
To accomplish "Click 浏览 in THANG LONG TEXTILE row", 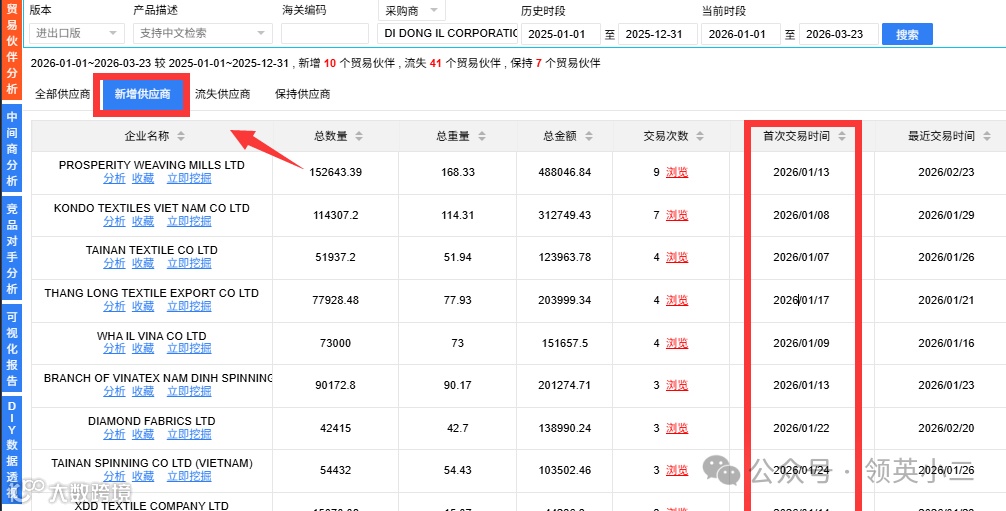I will coord(677,300).
